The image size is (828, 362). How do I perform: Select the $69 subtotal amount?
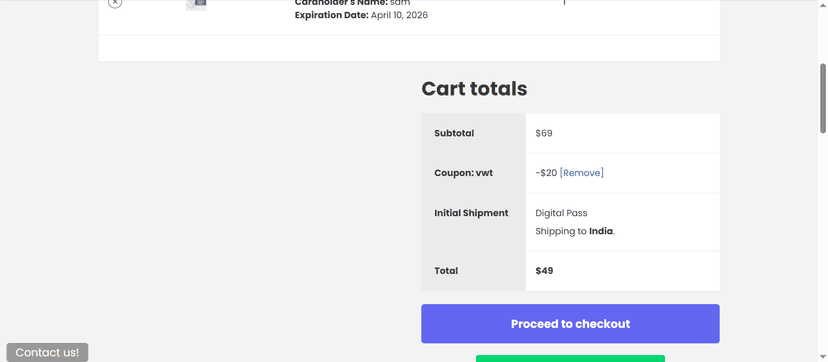(544, 134)
